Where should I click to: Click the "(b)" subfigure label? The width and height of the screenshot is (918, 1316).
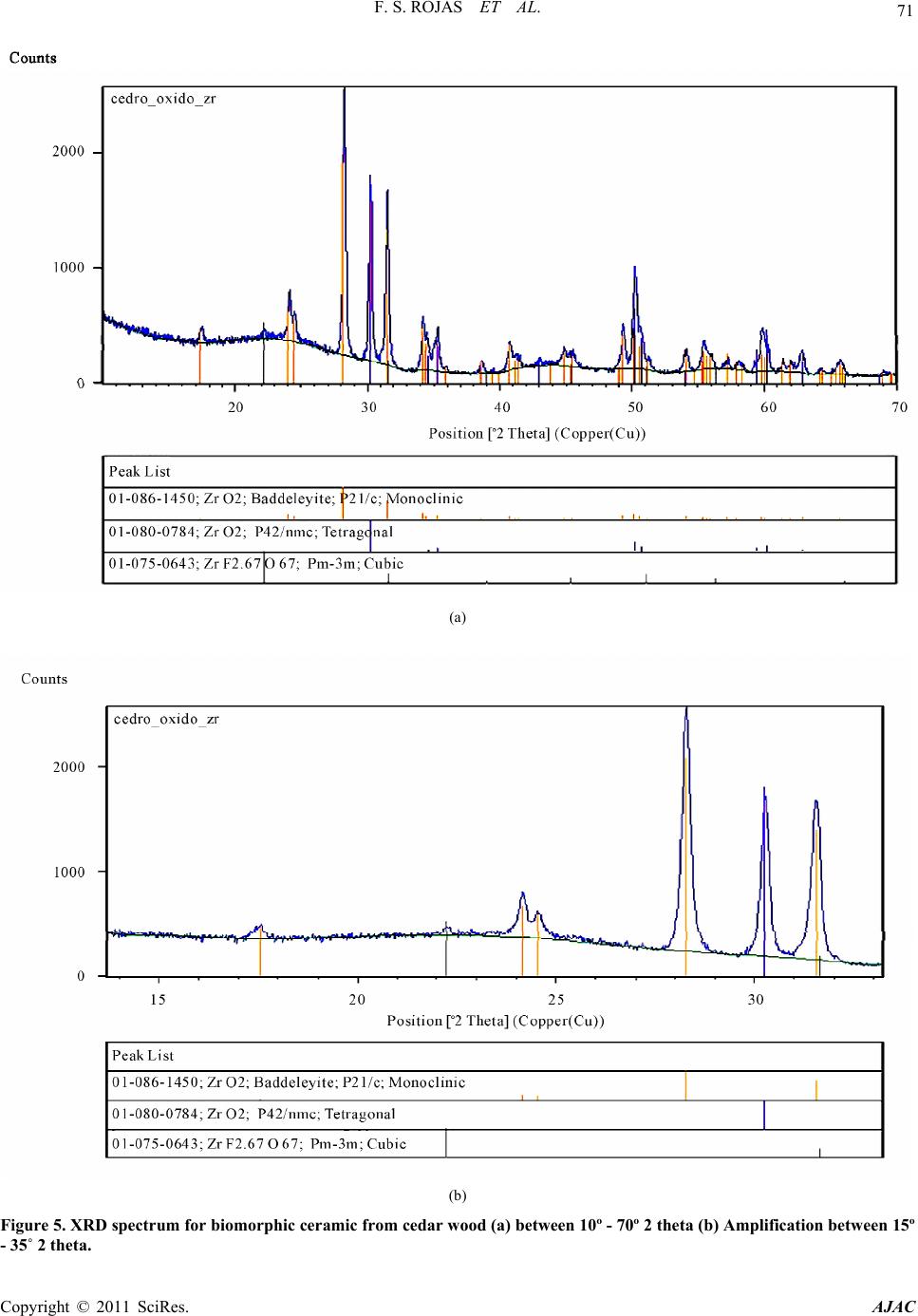[x=458, y=1194]
